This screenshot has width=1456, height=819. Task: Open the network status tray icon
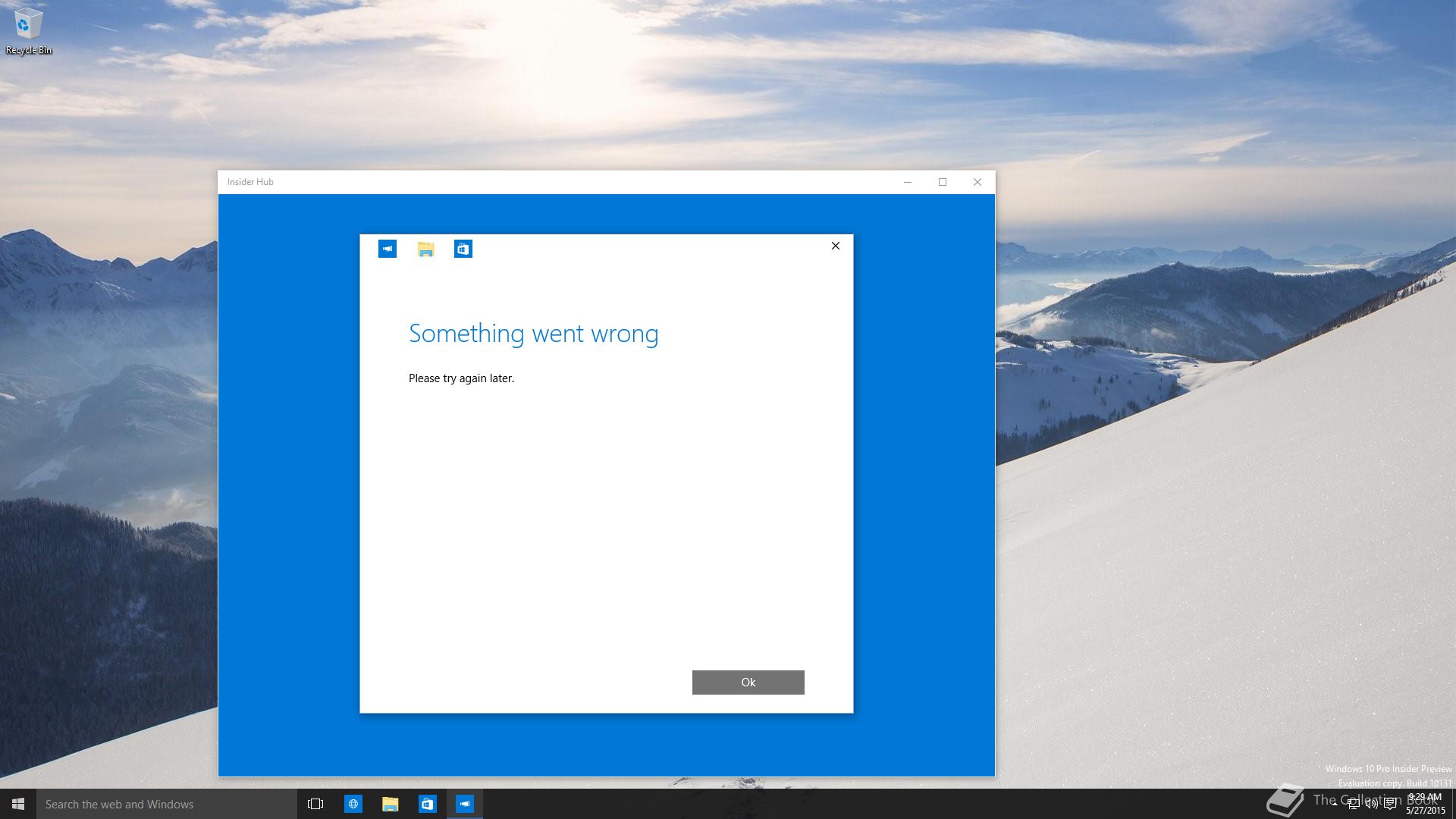click(x=1354, y=804)
